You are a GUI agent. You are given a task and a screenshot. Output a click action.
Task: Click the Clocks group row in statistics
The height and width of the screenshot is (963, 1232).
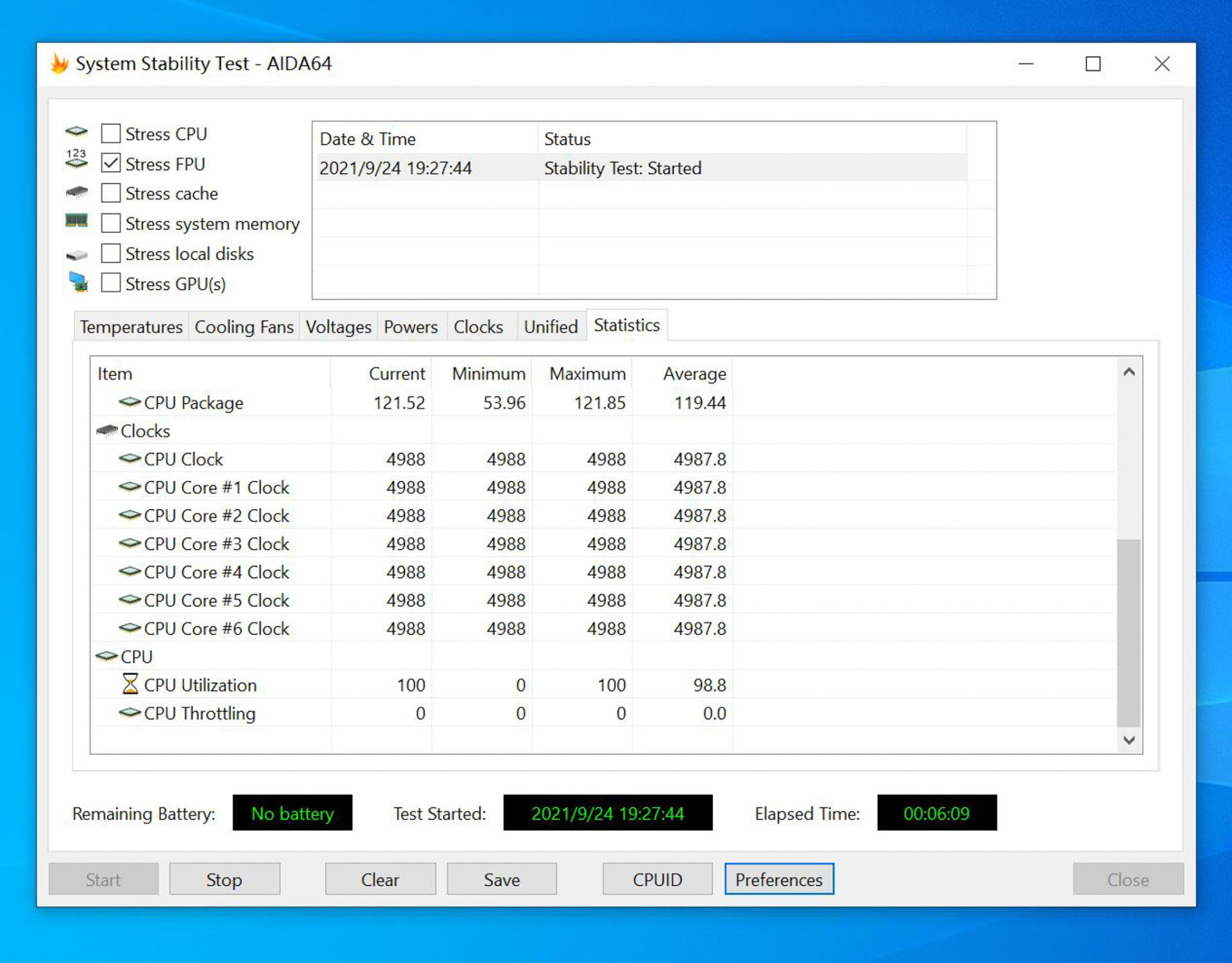click(146, 430)
